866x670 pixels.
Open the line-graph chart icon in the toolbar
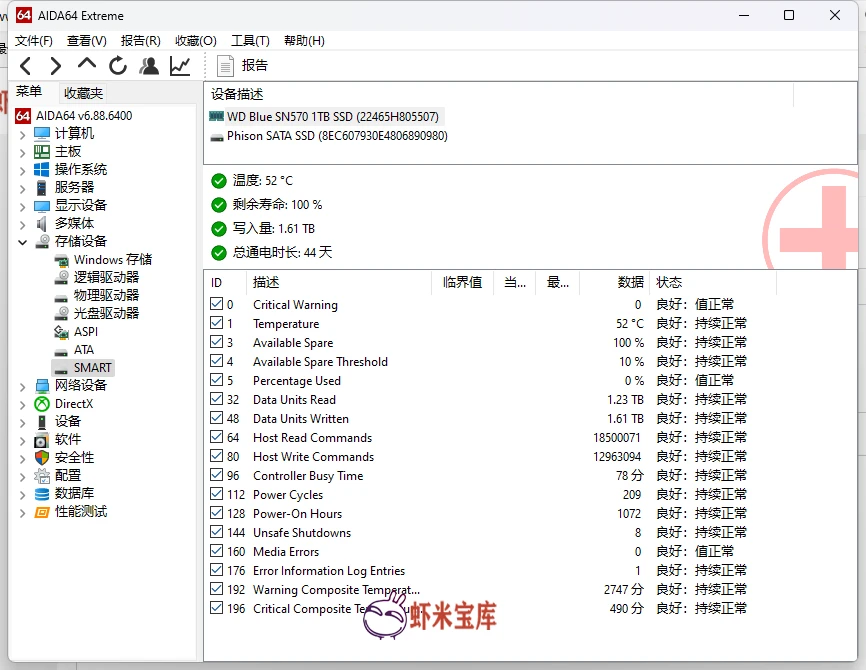180,66
